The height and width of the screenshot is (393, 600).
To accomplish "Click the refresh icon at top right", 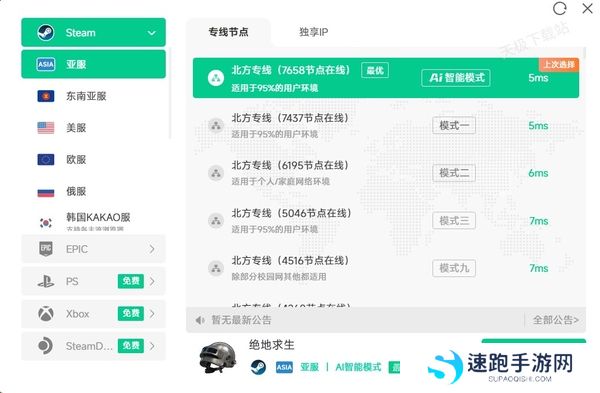I will pyautogui.click(x=559, y=8).
